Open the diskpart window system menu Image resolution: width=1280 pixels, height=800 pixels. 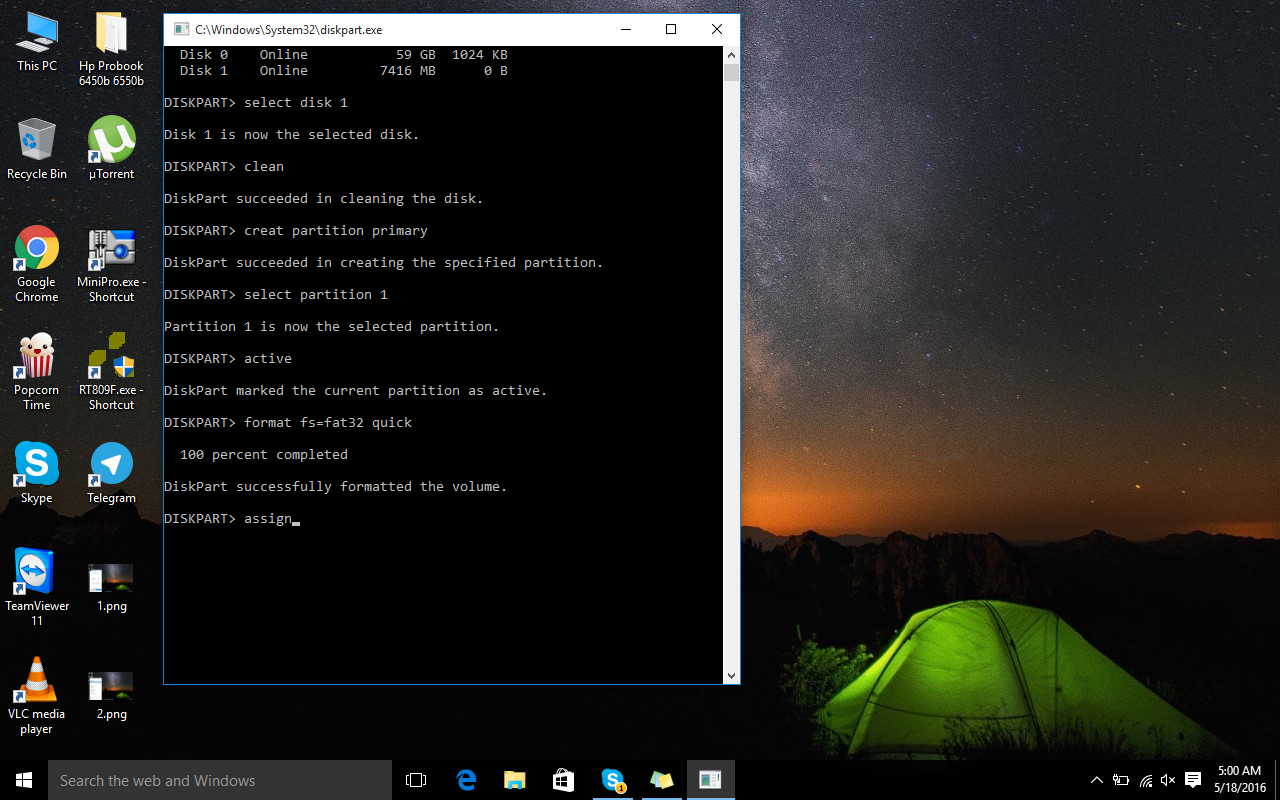coord(181,29)
